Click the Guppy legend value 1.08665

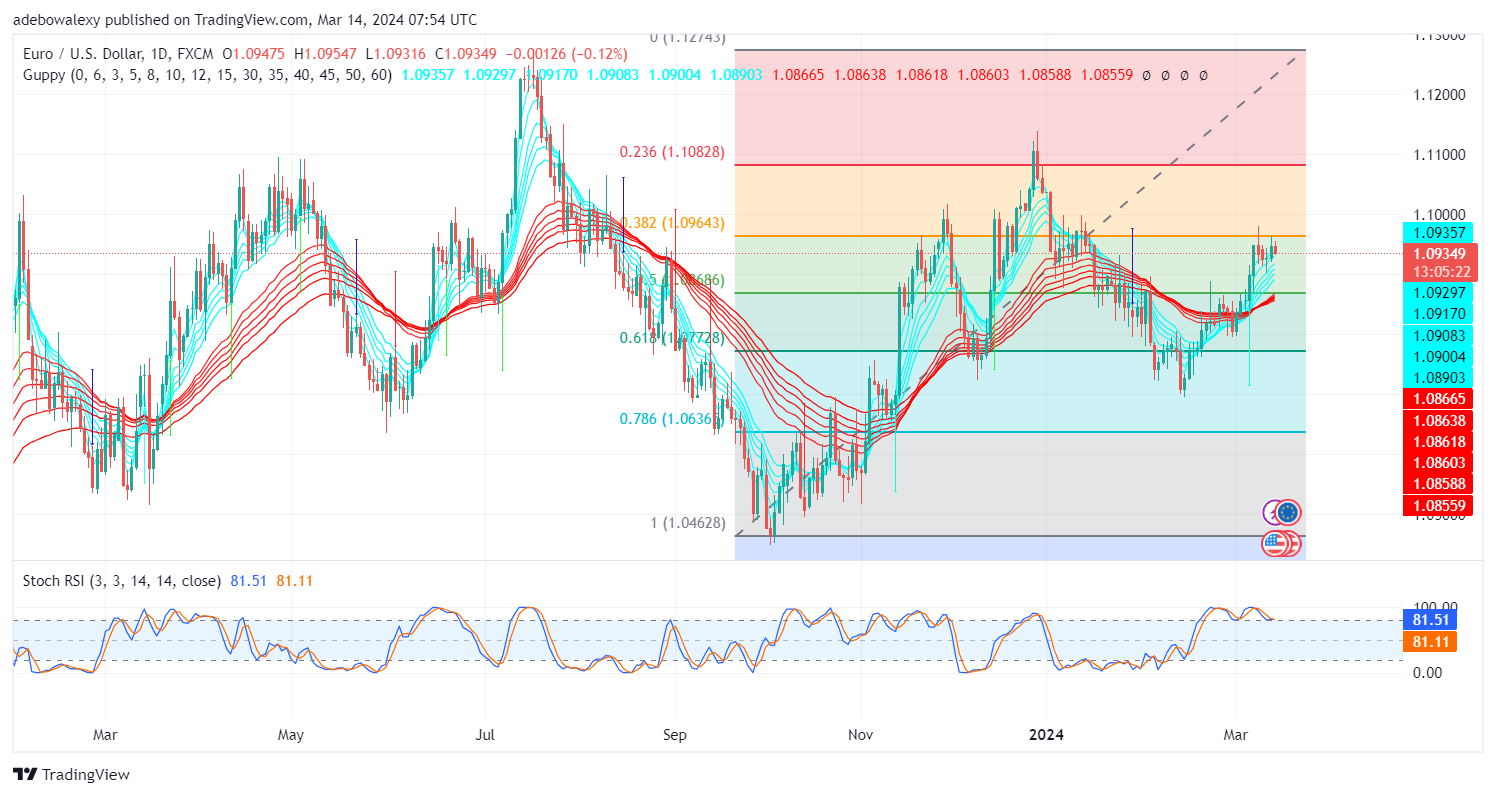coord(799,75)
